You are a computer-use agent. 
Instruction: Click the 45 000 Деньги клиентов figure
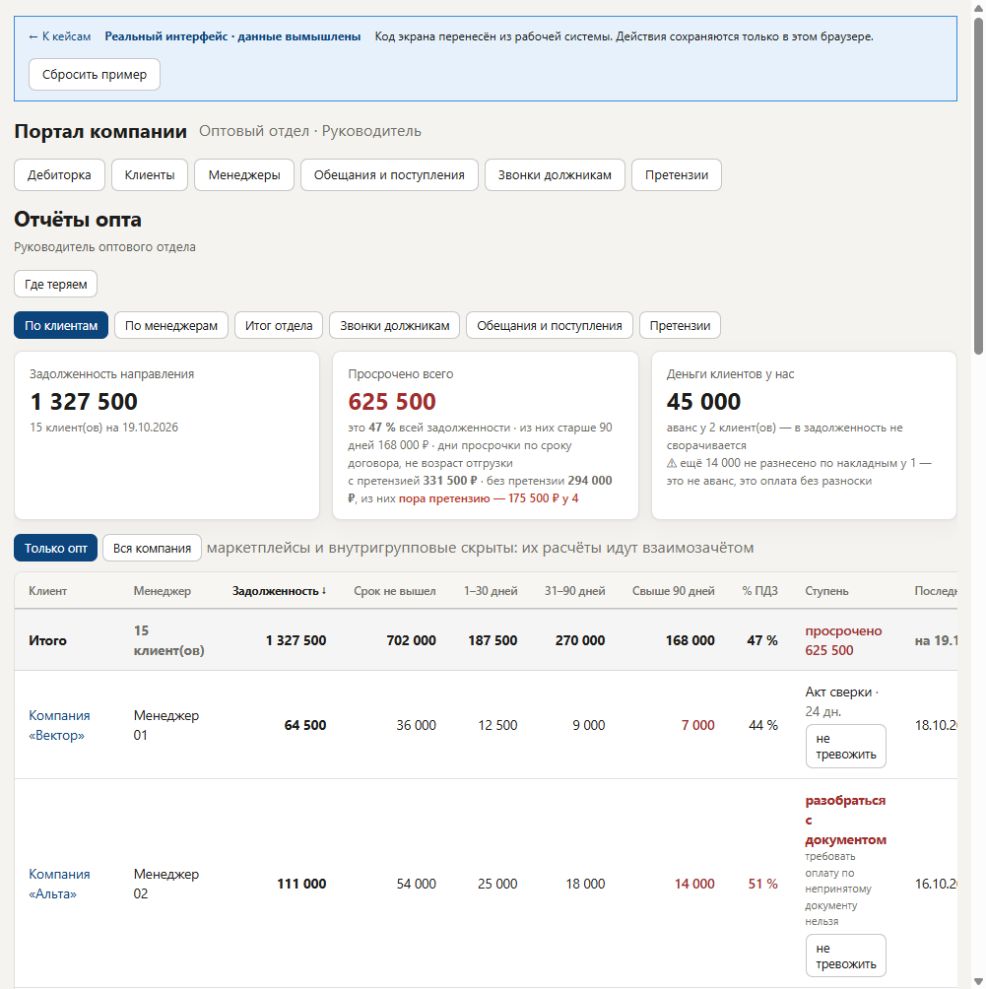point(704,402)
